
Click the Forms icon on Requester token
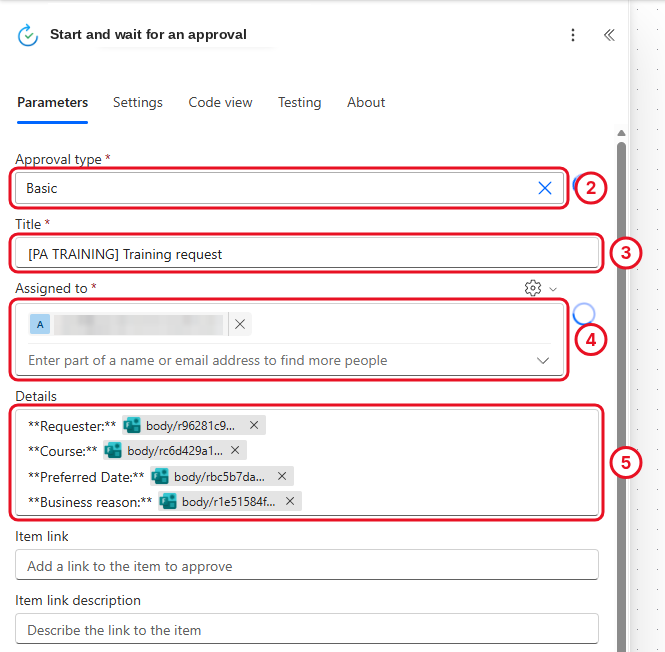click(132, 425)
